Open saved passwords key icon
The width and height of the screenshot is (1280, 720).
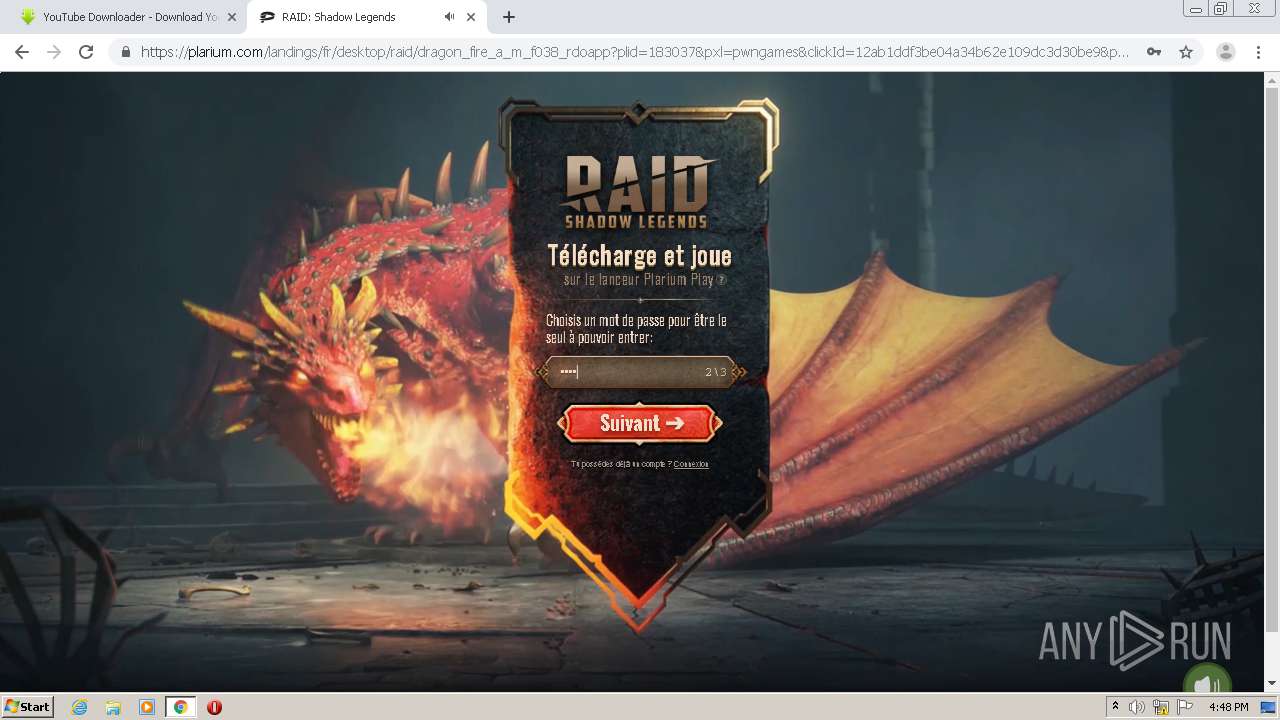pos(1154,52)
